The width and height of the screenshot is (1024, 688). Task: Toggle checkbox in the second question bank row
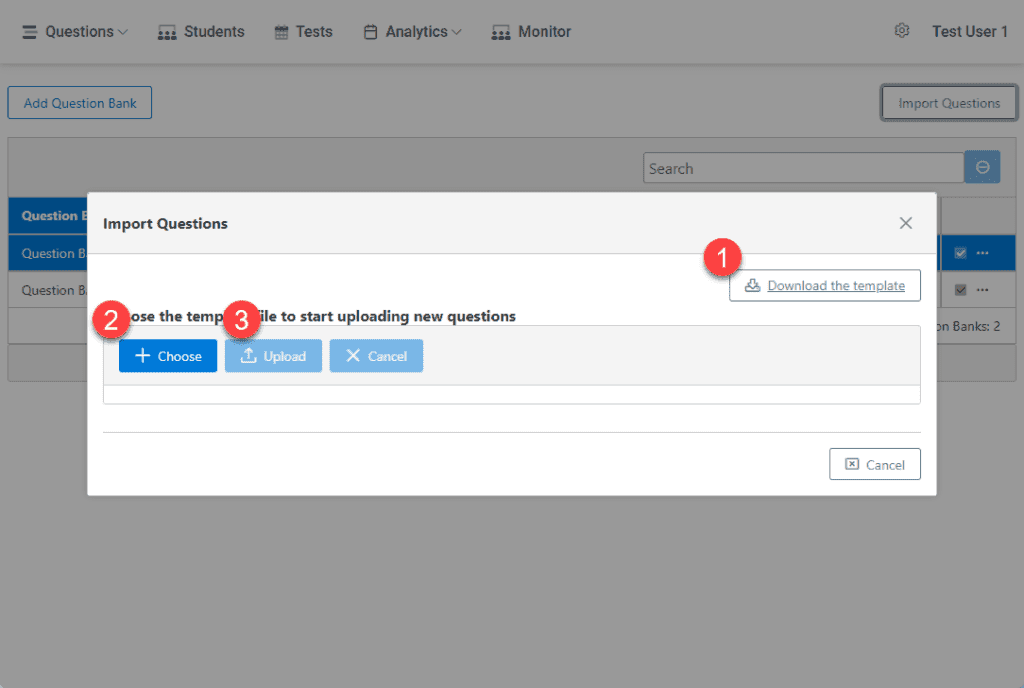[960, 289]
